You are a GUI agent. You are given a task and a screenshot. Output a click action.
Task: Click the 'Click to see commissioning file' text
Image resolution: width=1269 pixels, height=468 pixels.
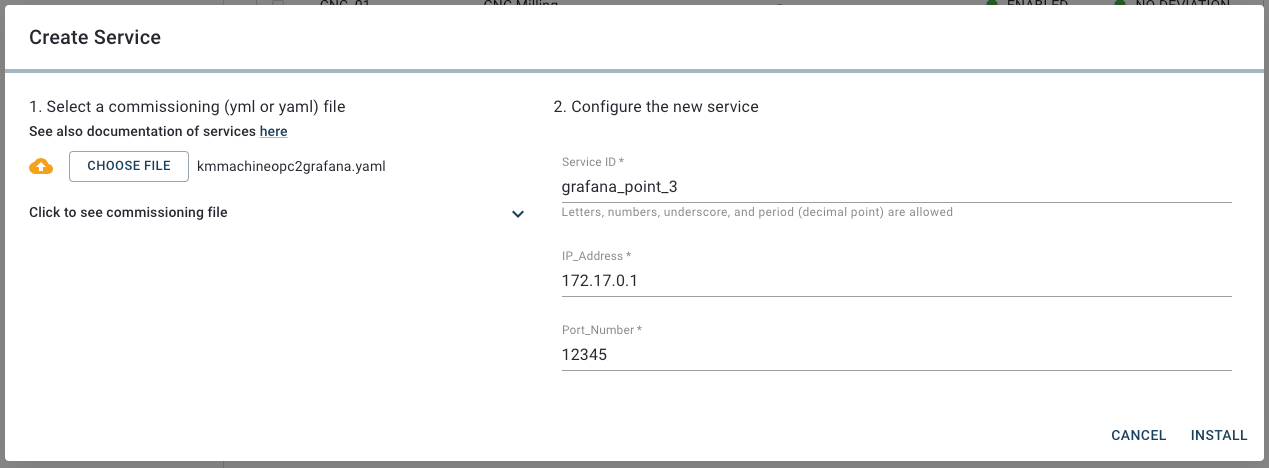pyautogui.click(x=128, y=212)
